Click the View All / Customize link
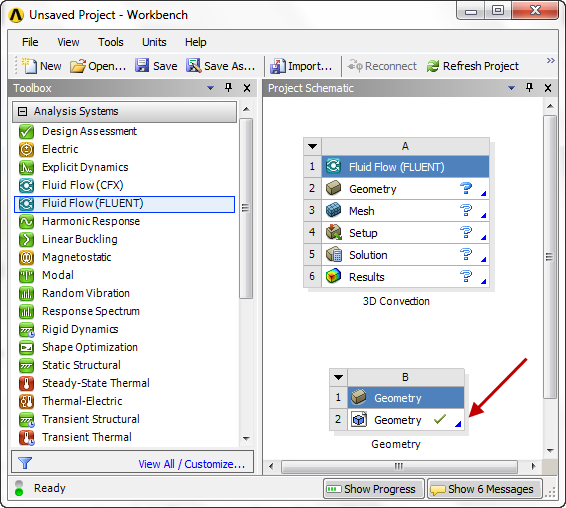566x508 pixels. coord(192,464)
